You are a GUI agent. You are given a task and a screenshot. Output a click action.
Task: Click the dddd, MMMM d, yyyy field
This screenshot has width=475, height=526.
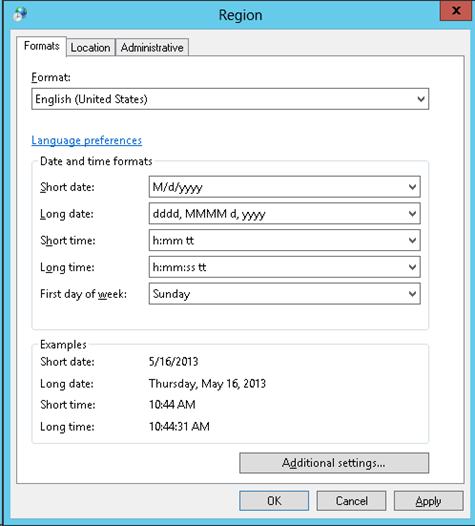(284, 214)
